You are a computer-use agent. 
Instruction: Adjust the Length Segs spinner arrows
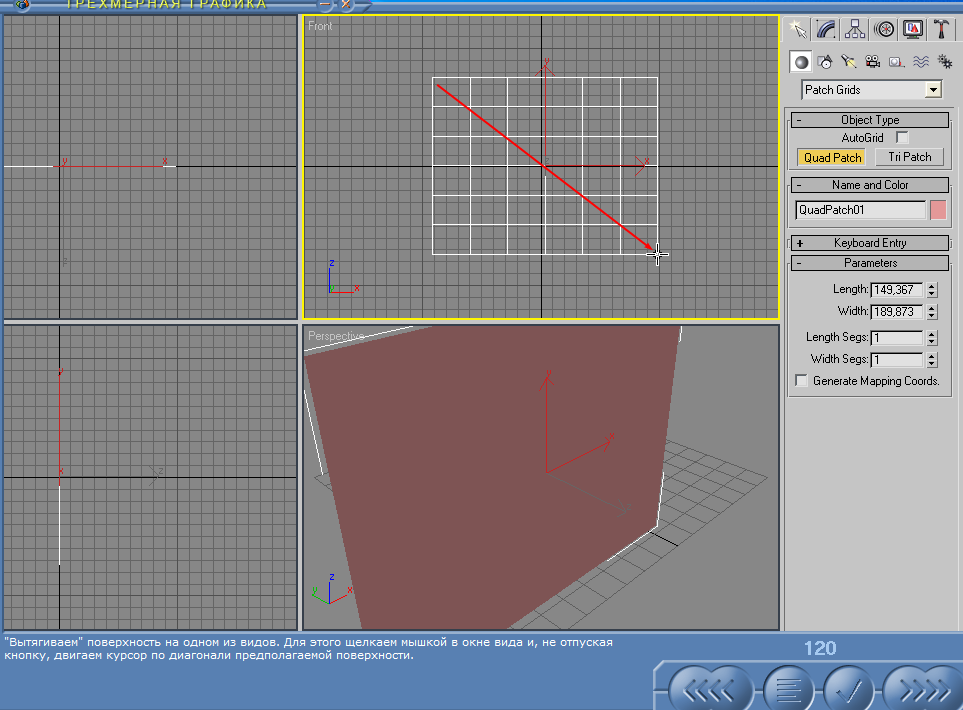click(x=932, y=338)
